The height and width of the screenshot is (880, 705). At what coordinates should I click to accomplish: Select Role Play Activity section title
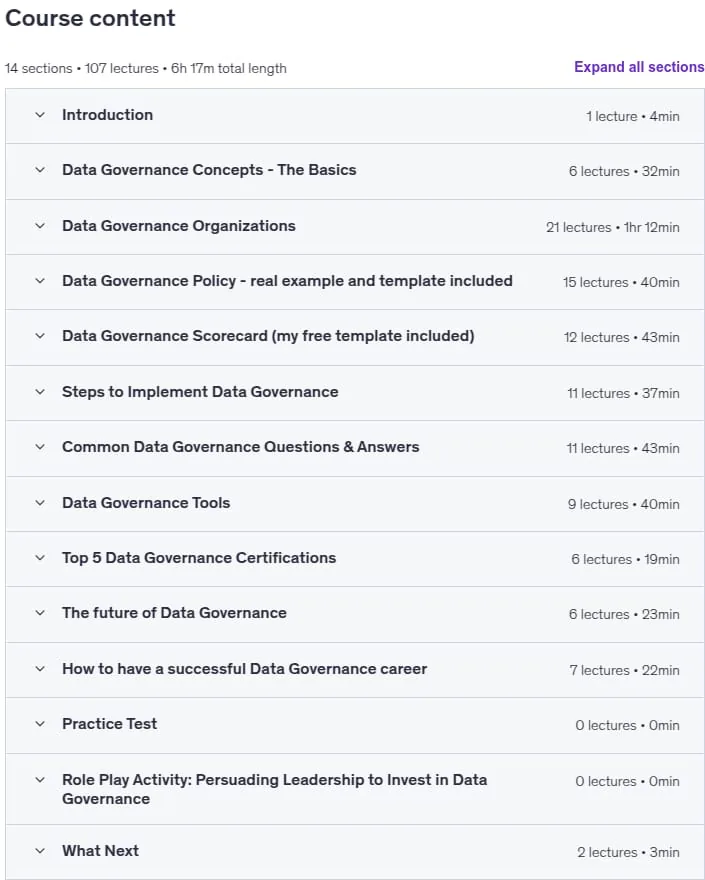click(x=274, y=789)
